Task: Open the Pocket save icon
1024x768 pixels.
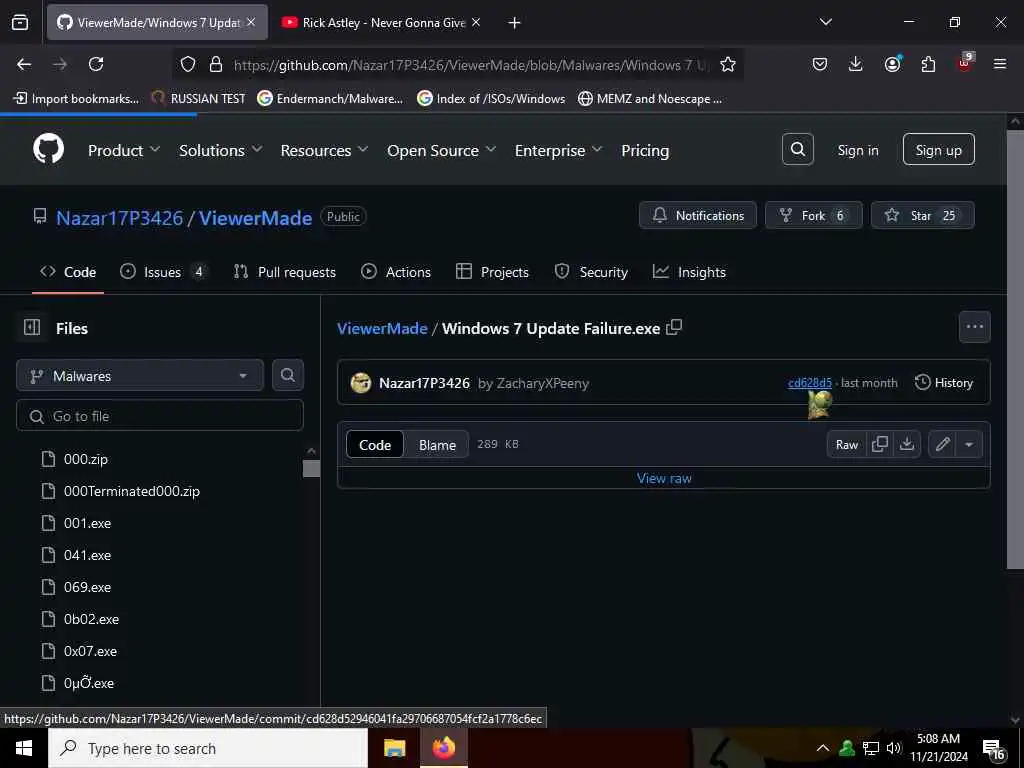Action: [820, 64]
